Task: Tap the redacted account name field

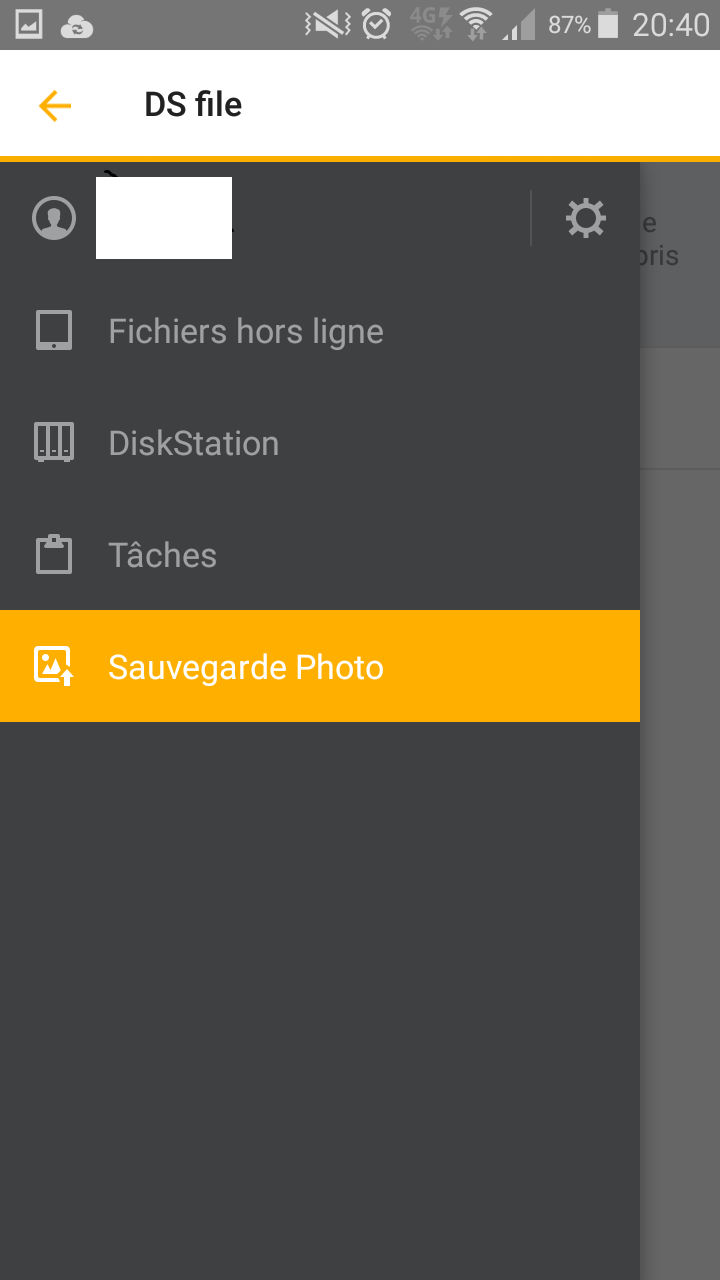Action: click(x=164, y=218)
